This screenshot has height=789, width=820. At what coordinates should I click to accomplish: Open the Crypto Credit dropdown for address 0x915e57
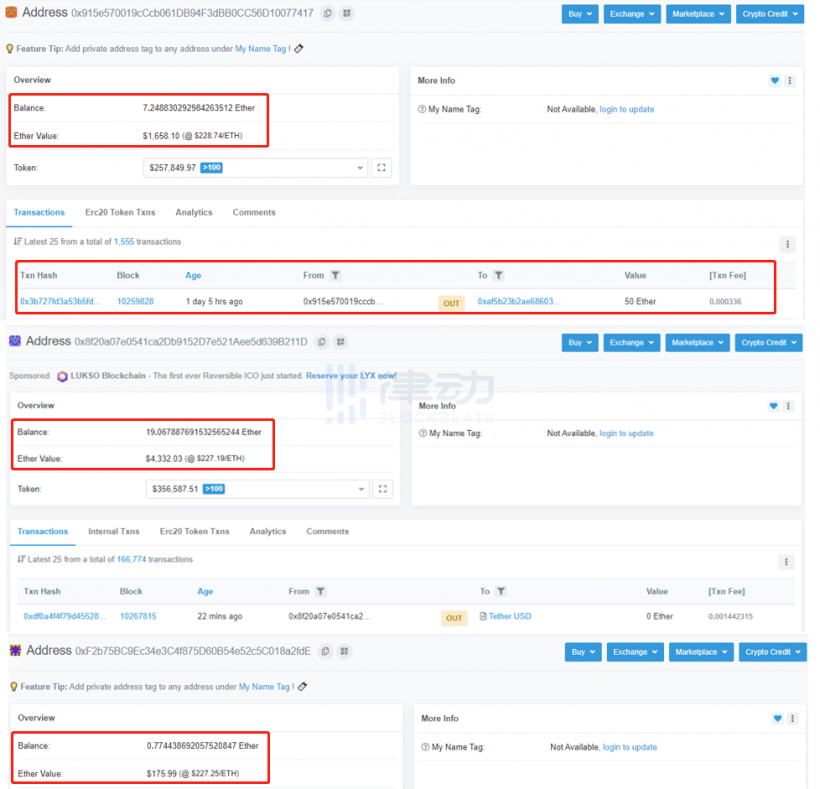click(x=770, y=14)
